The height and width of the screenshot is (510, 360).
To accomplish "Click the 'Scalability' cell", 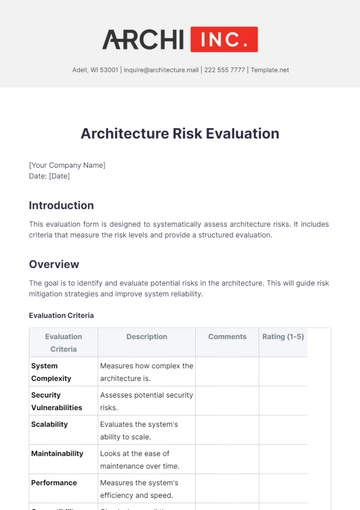I will point(64,430).
